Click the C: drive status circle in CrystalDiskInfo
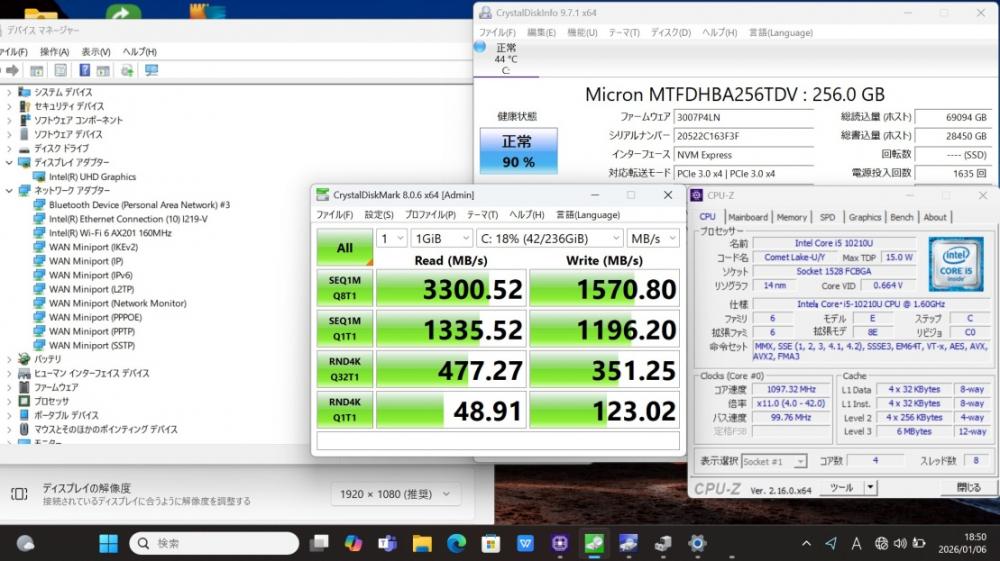 [481, 48]
